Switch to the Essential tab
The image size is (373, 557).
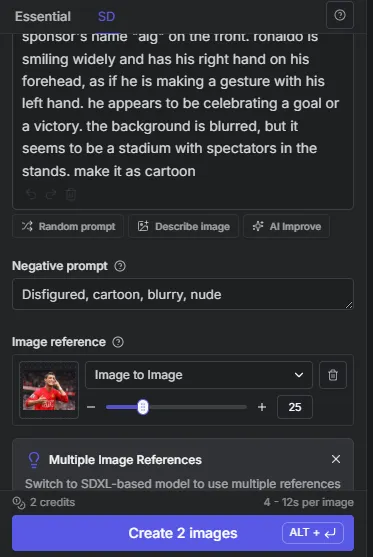(43, 16)
